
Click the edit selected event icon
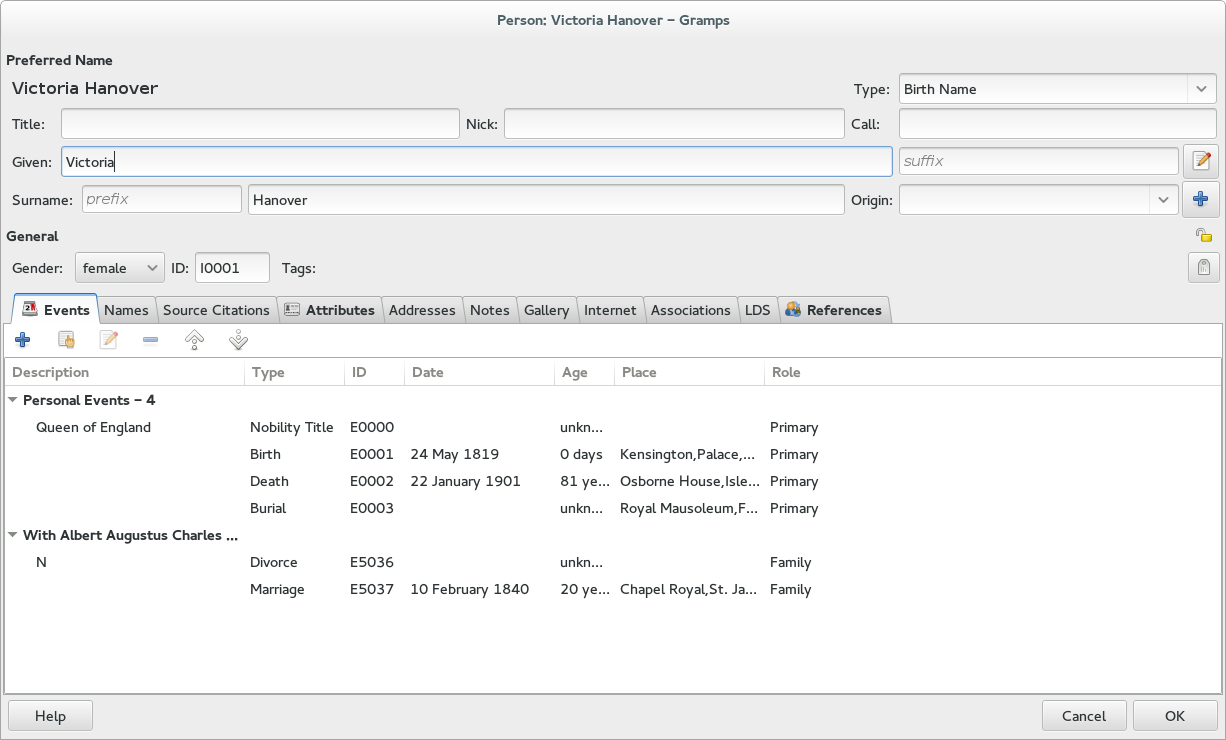(x=108, y=341)
